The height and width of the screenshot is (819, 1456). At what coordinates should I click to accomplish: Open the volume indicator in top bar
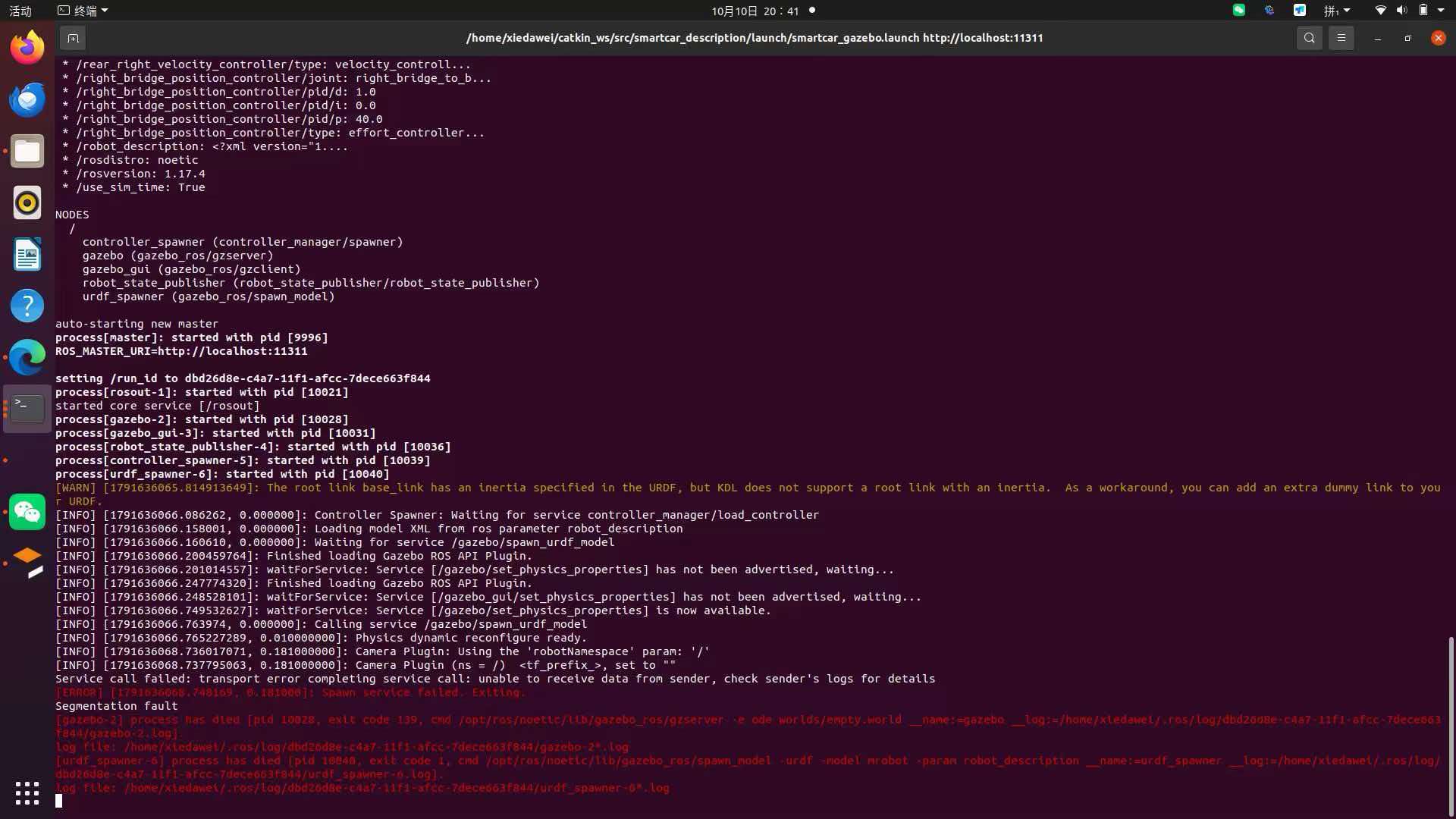[1401, 11]
